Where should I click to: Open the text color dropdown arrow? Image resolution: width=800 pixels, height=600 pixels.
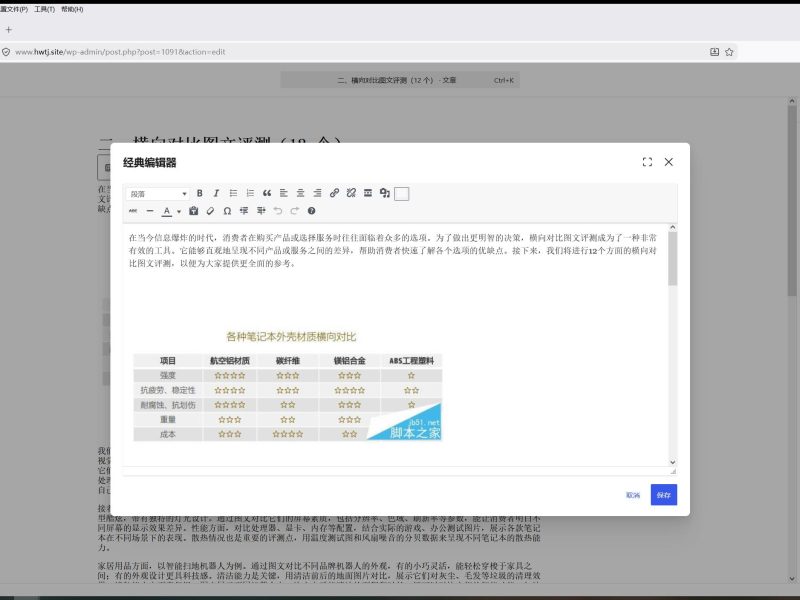179,211
